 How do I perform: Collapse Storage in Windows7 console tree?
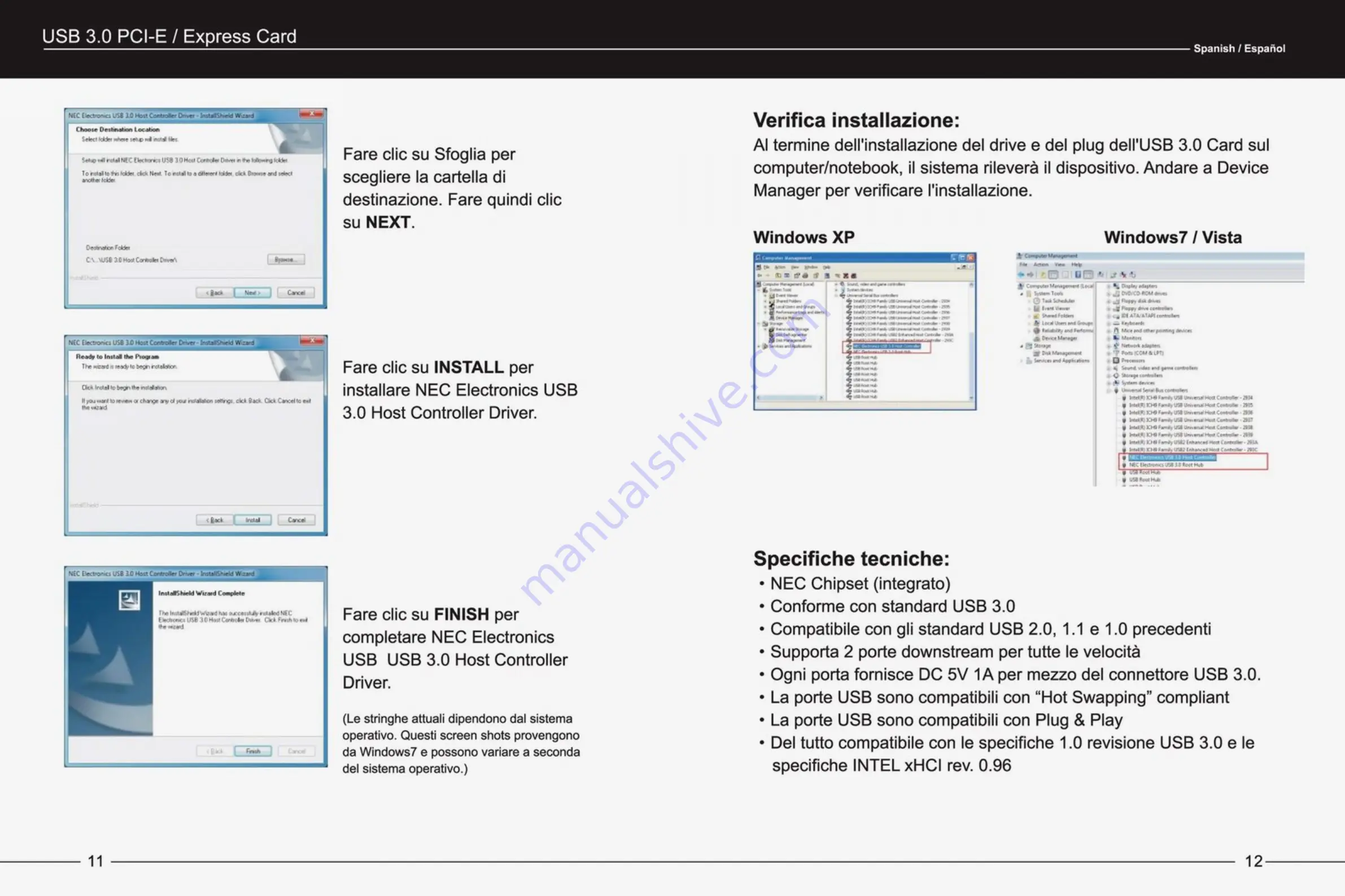1021,346
